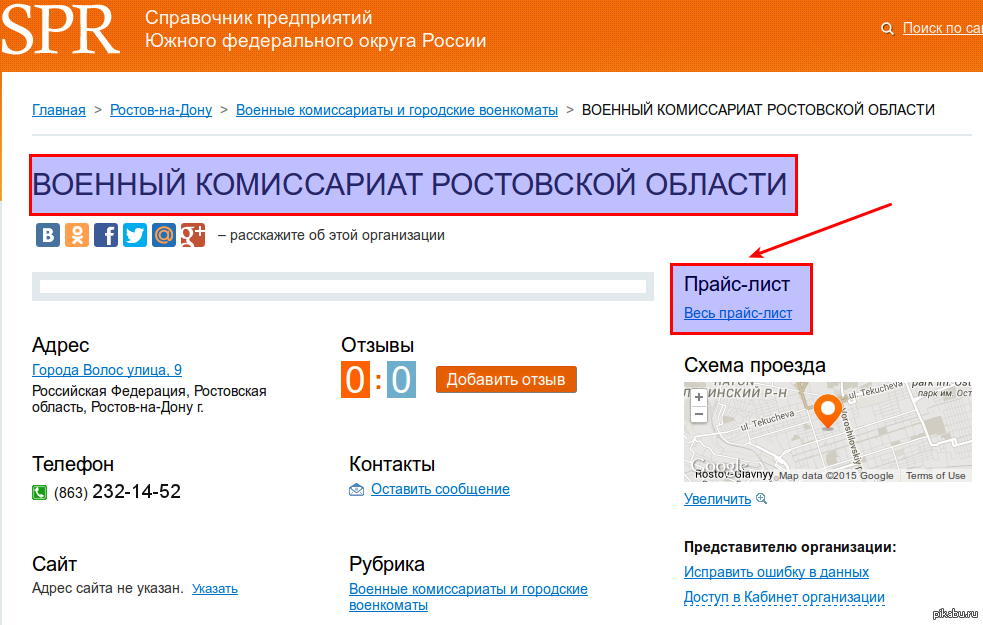Open Оставить сообщение link
Image resolution: width=983 pixels, height=625 pixels.
click(x=440, y=489)
